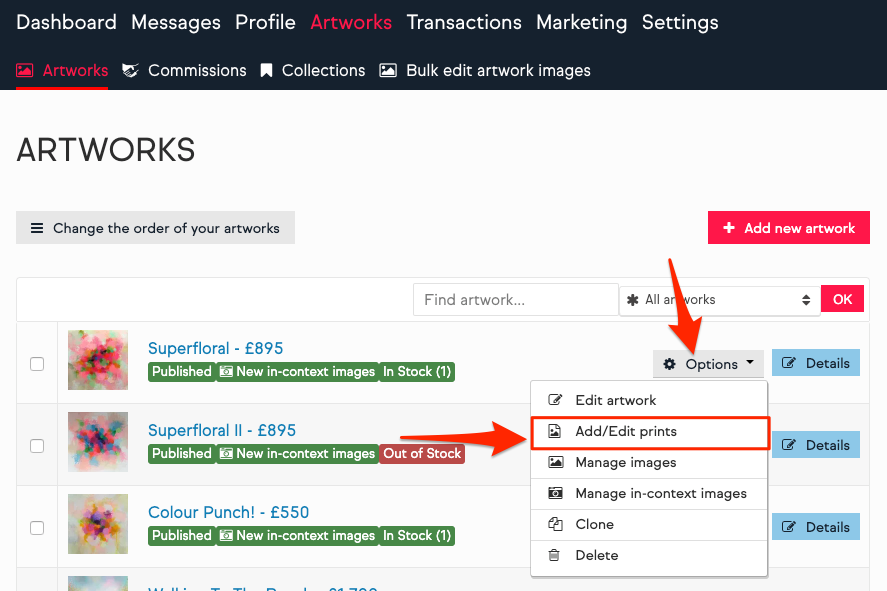Choose Clone from Options menu

coord(649,524)
